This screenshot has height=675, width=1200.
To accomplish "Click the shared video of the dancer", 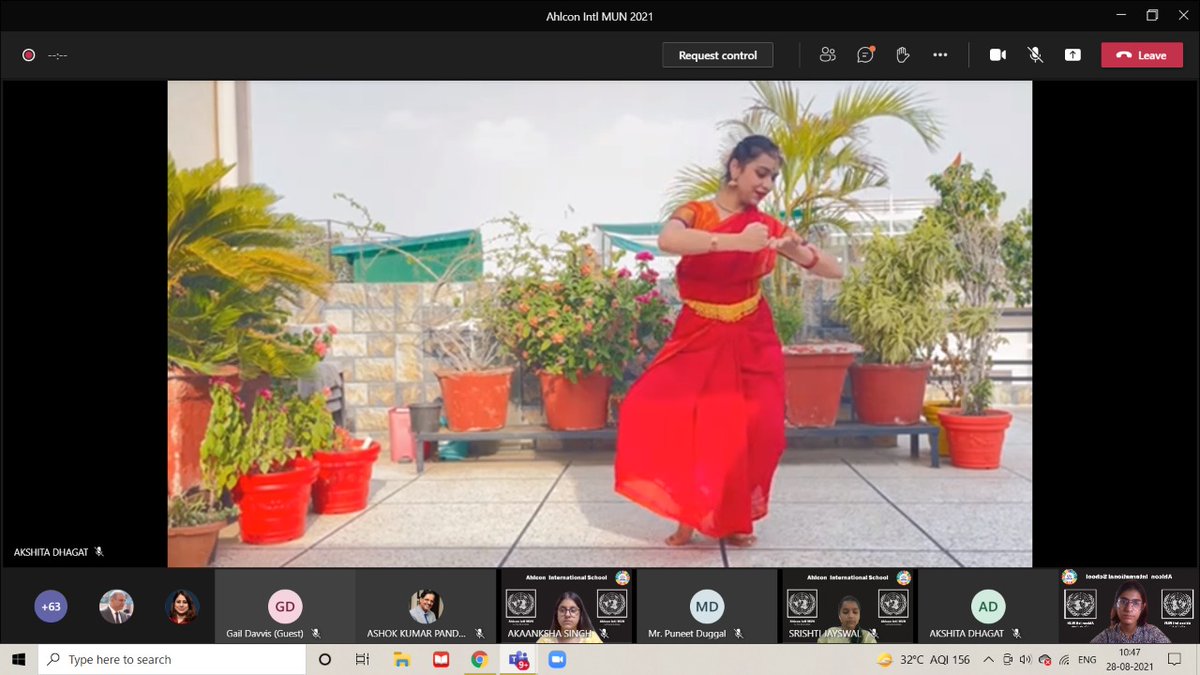I will tap(600, 324).
